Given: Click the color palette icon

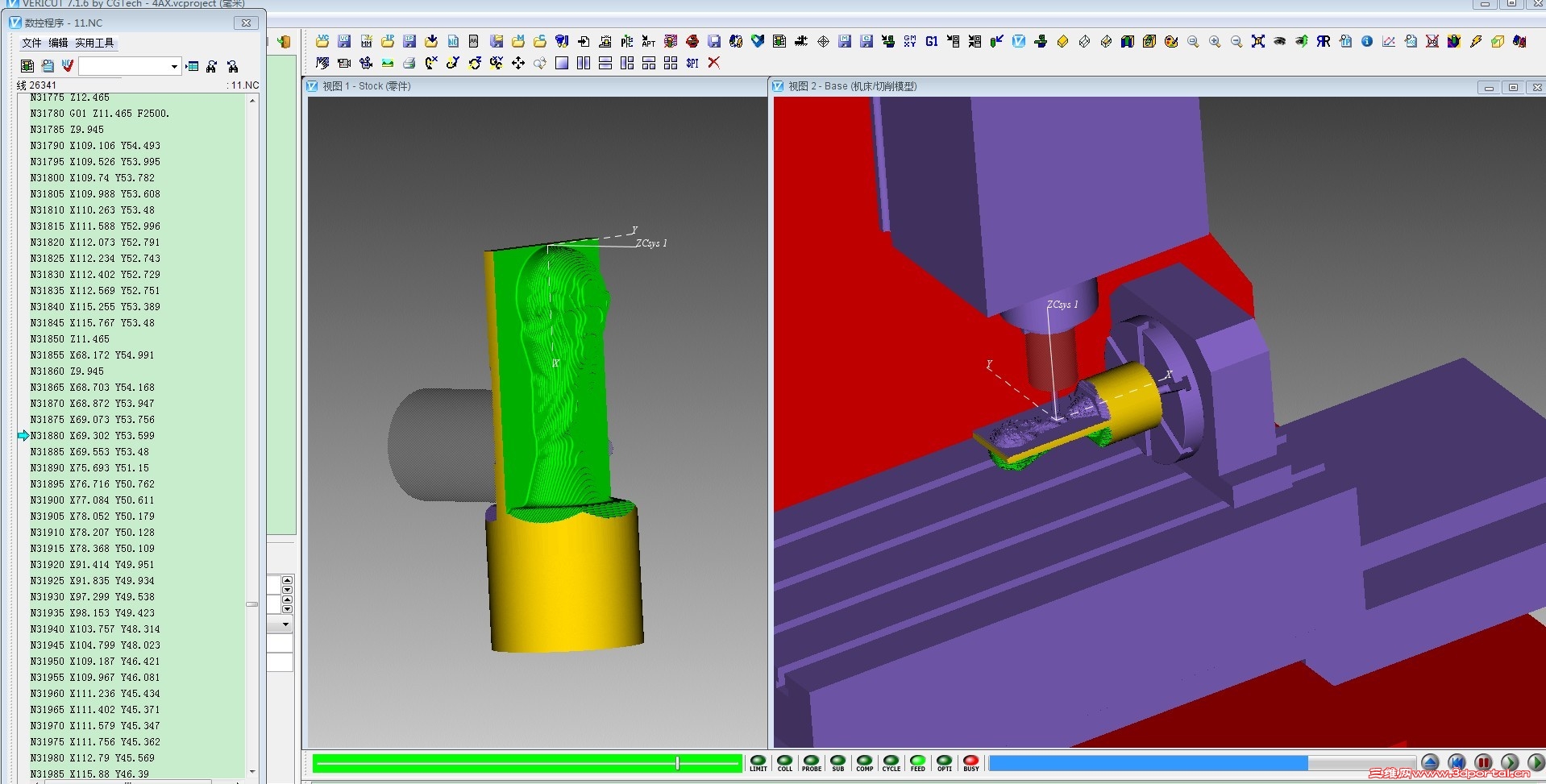Looking at the screenshot, I should pos(1171,41).
